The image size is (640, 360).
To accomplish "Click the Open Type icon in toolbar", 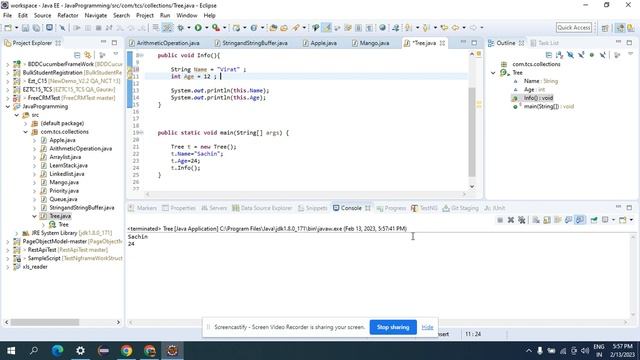I will point(273,28).
